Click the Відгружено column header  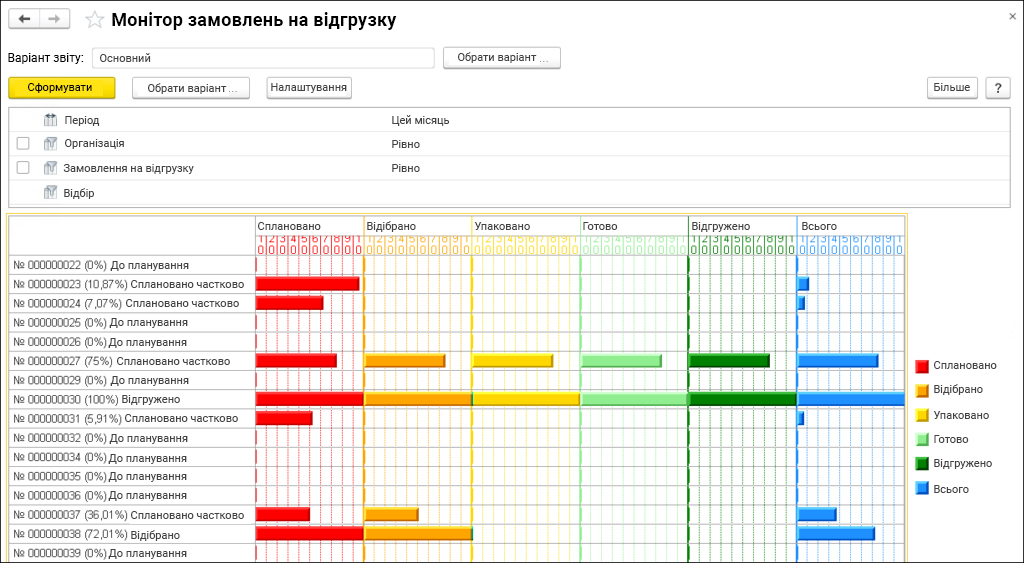pyautogui.click(x=743, y=226)
